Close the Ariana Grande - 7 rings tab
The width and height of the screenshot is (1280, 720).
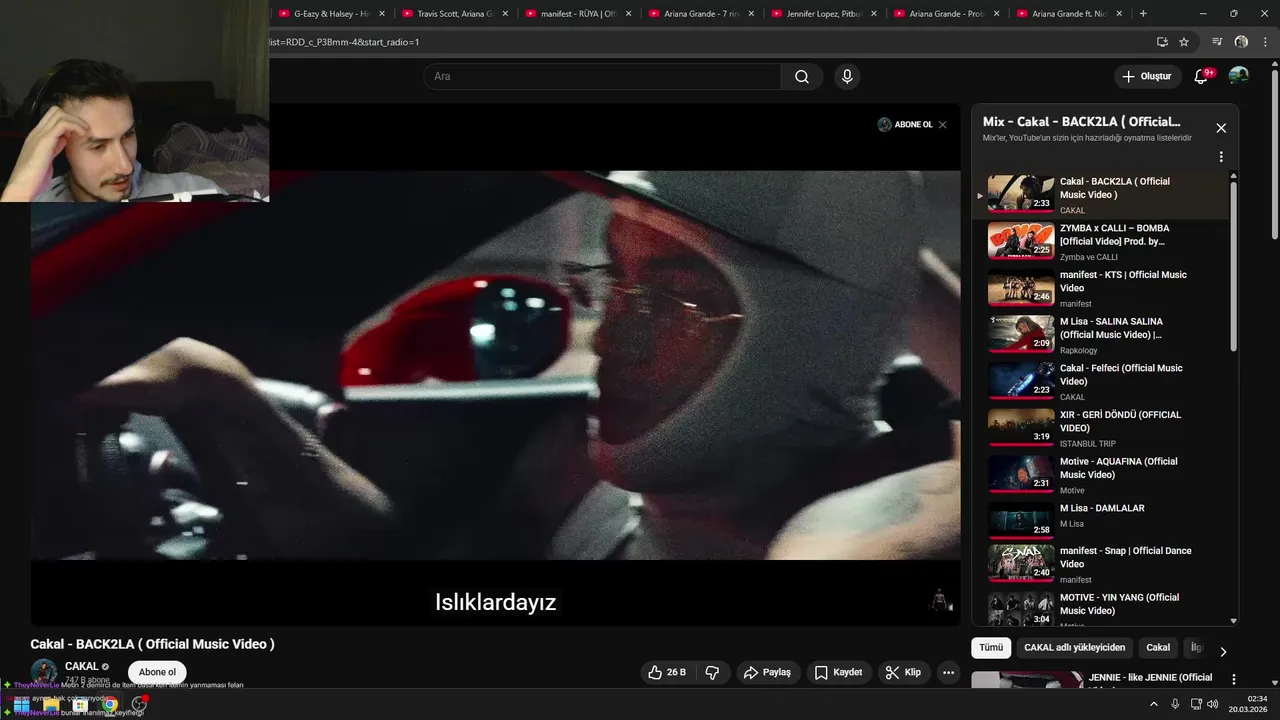(x=751, y=14)
